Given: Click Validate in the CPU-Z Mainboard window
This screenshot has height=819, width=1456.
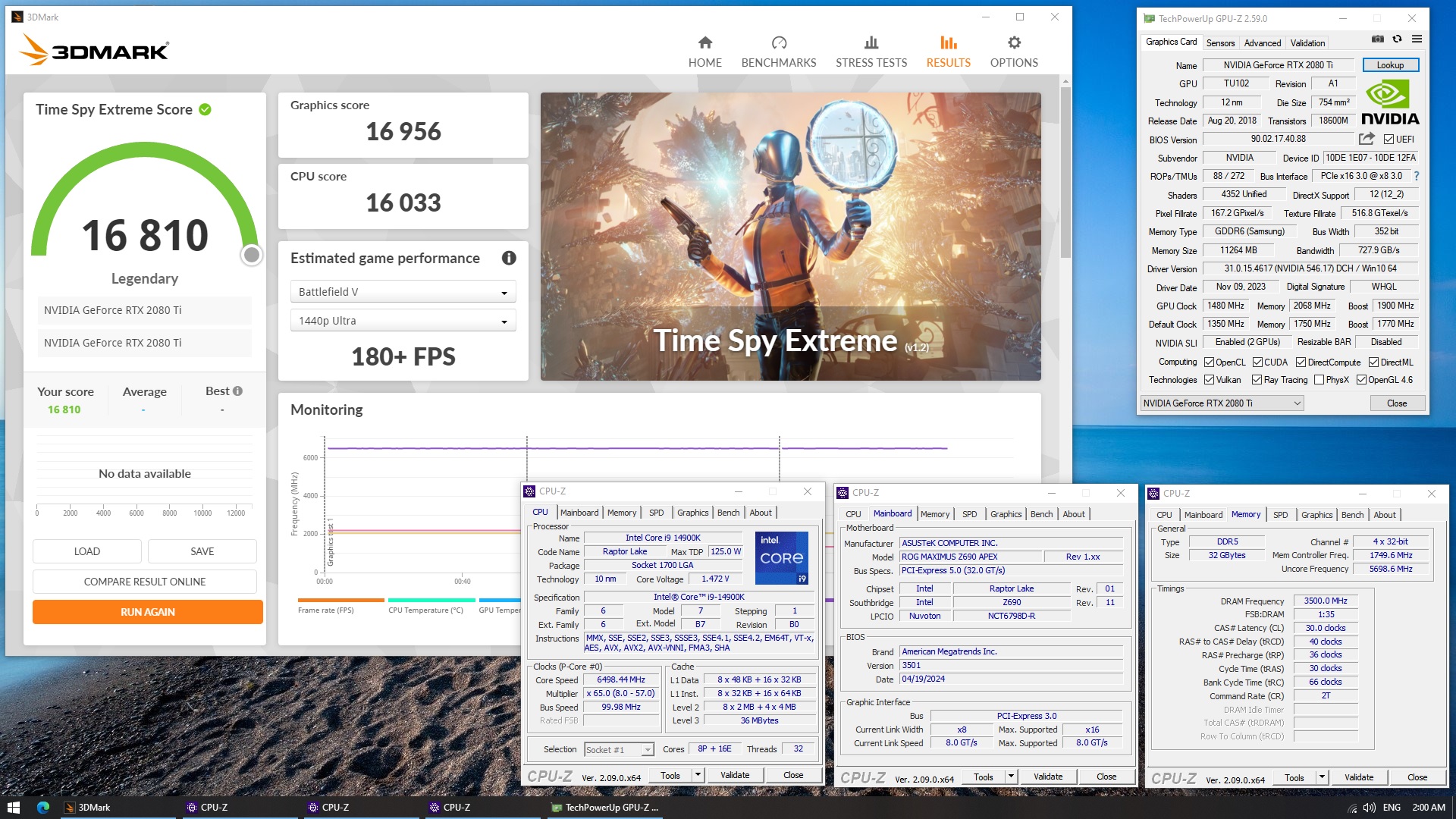Looking at the screenshot, I should 1048,777.
